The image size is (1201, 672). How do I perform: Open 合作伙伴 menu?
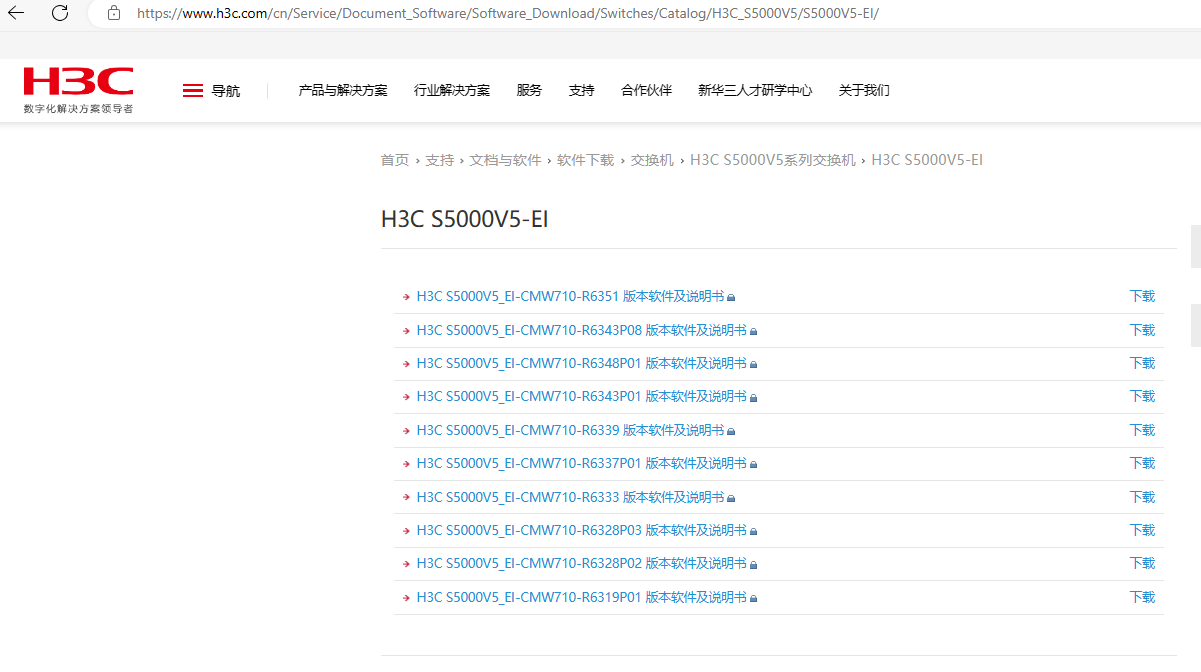(646, 90)
